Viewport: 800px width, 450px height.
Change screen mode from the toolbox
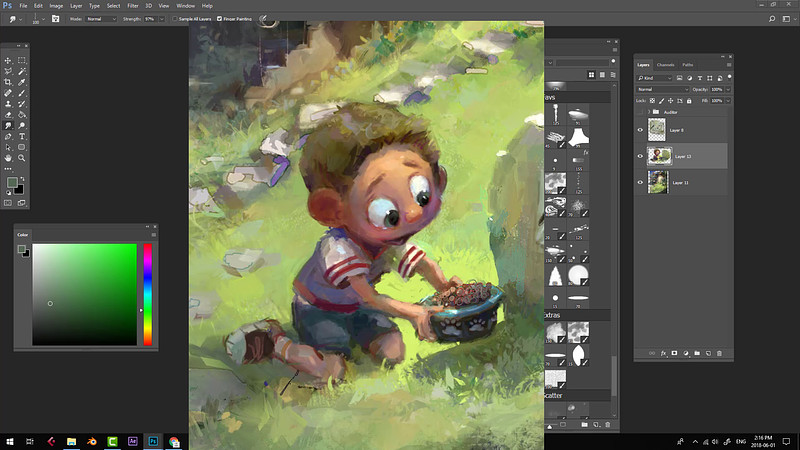point(21,203)
